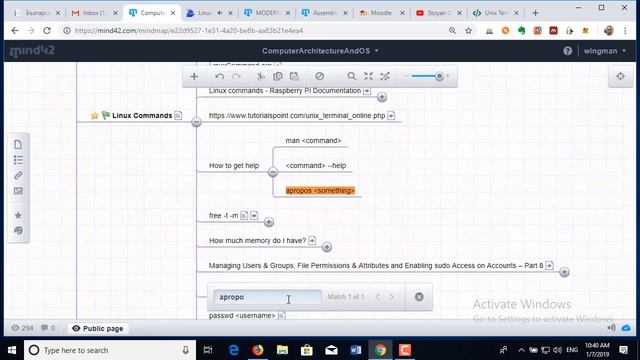Open link icon of tutorialspoint node
Image resolution: width=640 pixels, height=360 pixels.
click(x=391, y=116)
